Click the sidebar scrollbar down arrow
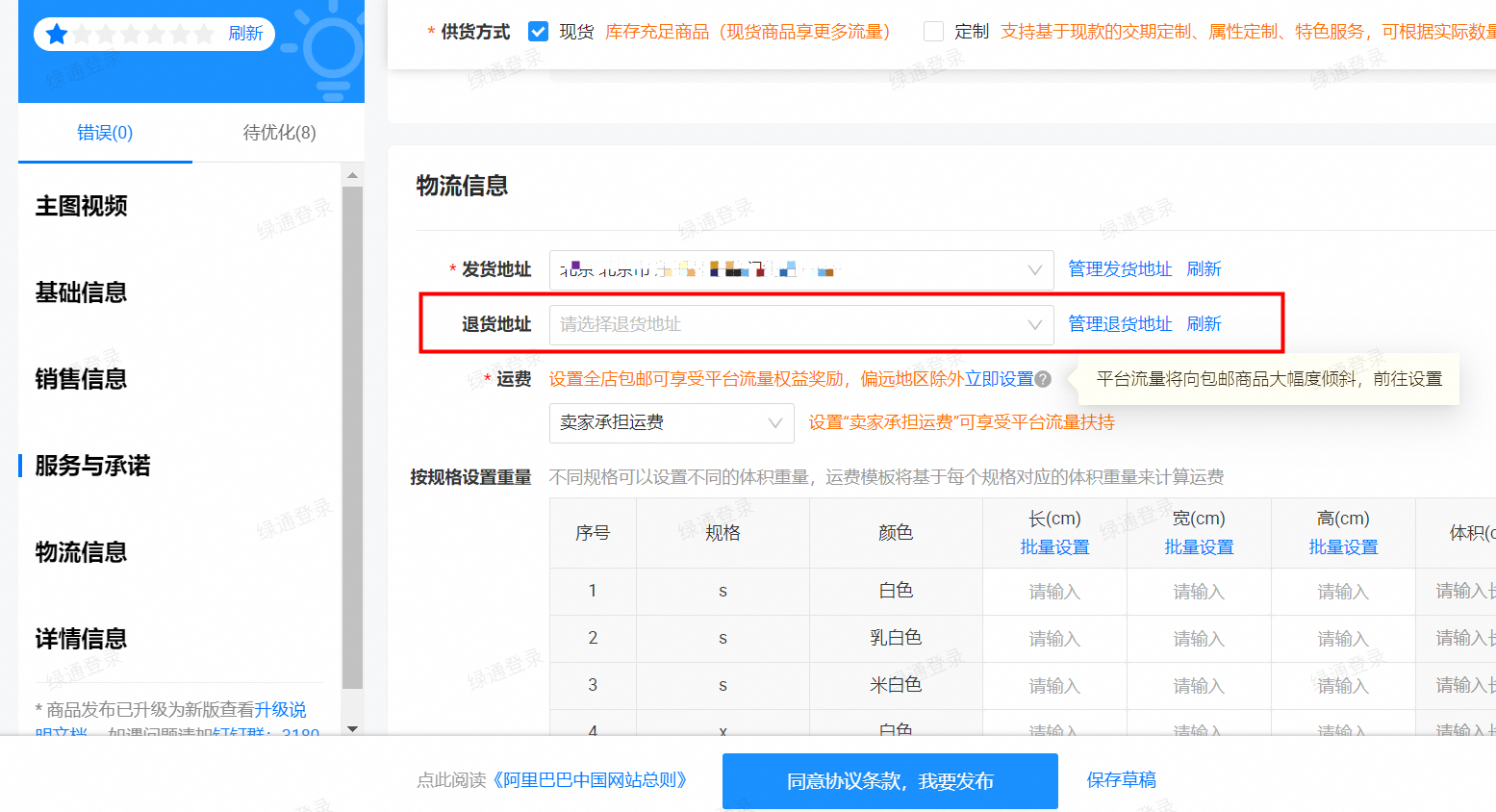Image resolution: width=1496 pixels, height=812 pixels. coord(352,728)
